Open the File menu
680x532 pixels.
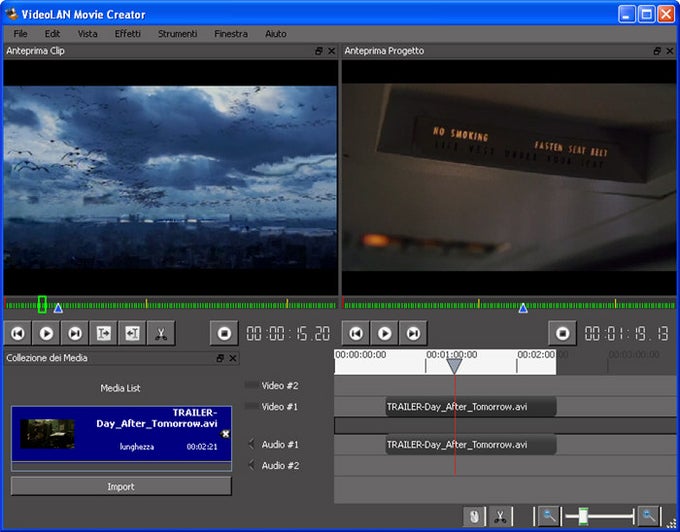20,33
